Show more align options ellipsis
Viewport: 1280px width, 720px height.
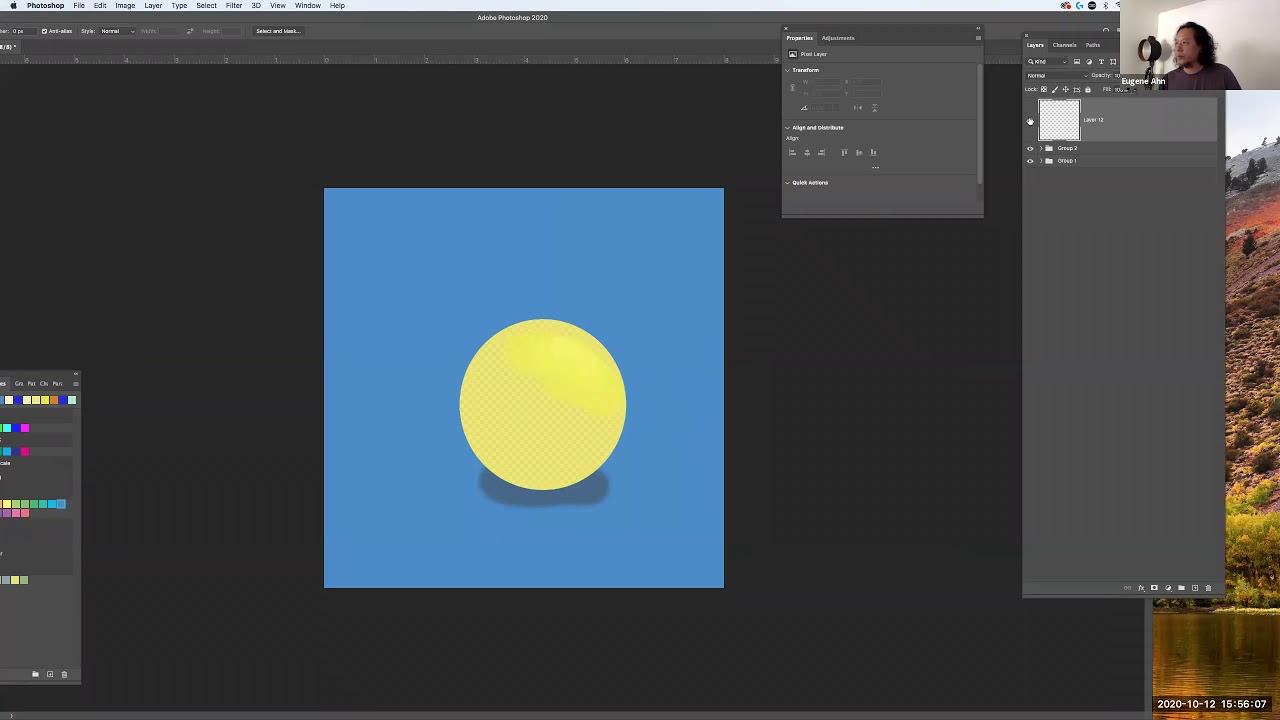click(875, 167)
